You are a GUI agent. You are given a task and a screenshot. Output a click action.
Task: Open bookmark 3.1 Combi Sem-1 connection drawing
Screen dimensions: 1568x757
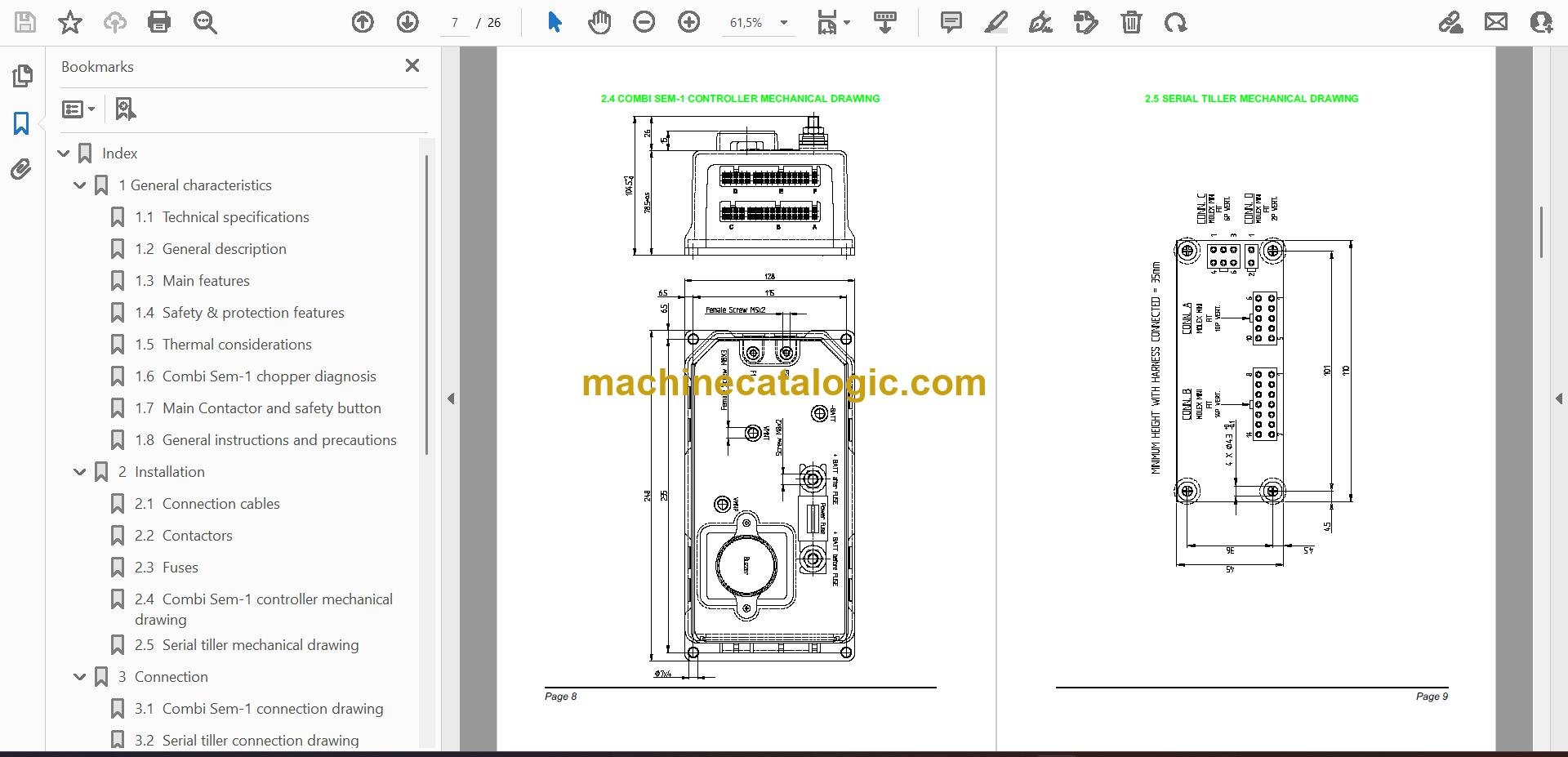tap(259, 709)
